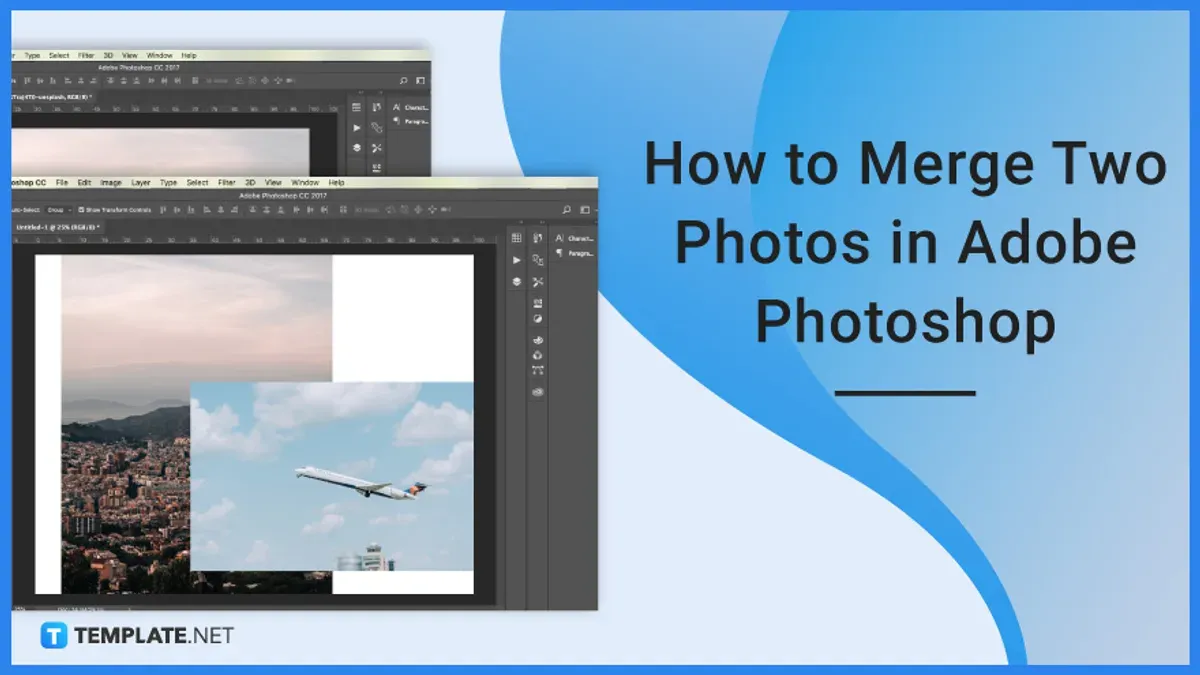1200x675 pixels.
Task: Open the Select menu in front window
Action: point(197,183)
